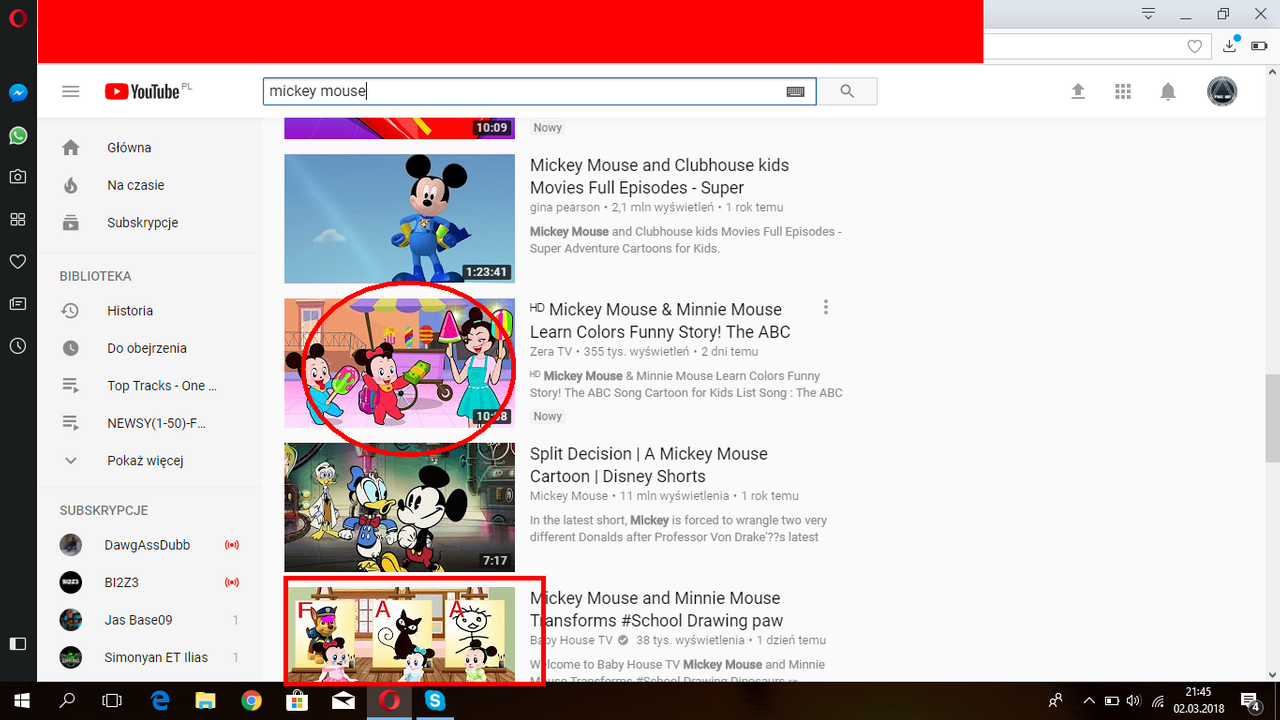Screen dimensions: 1280x720
Task: Open Windows taskbar search
Action: [x=67, y=701]
